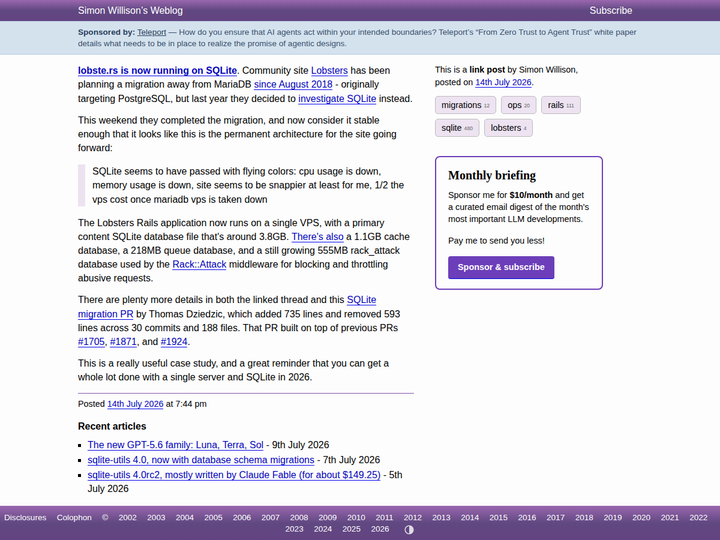
Task: Go to the 2002 archive
Action: click(x=128, y=518)
